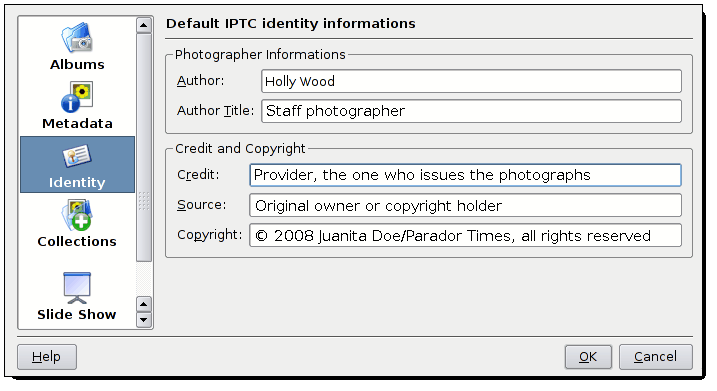Confirm settings with the OK button

click(588, 357)
